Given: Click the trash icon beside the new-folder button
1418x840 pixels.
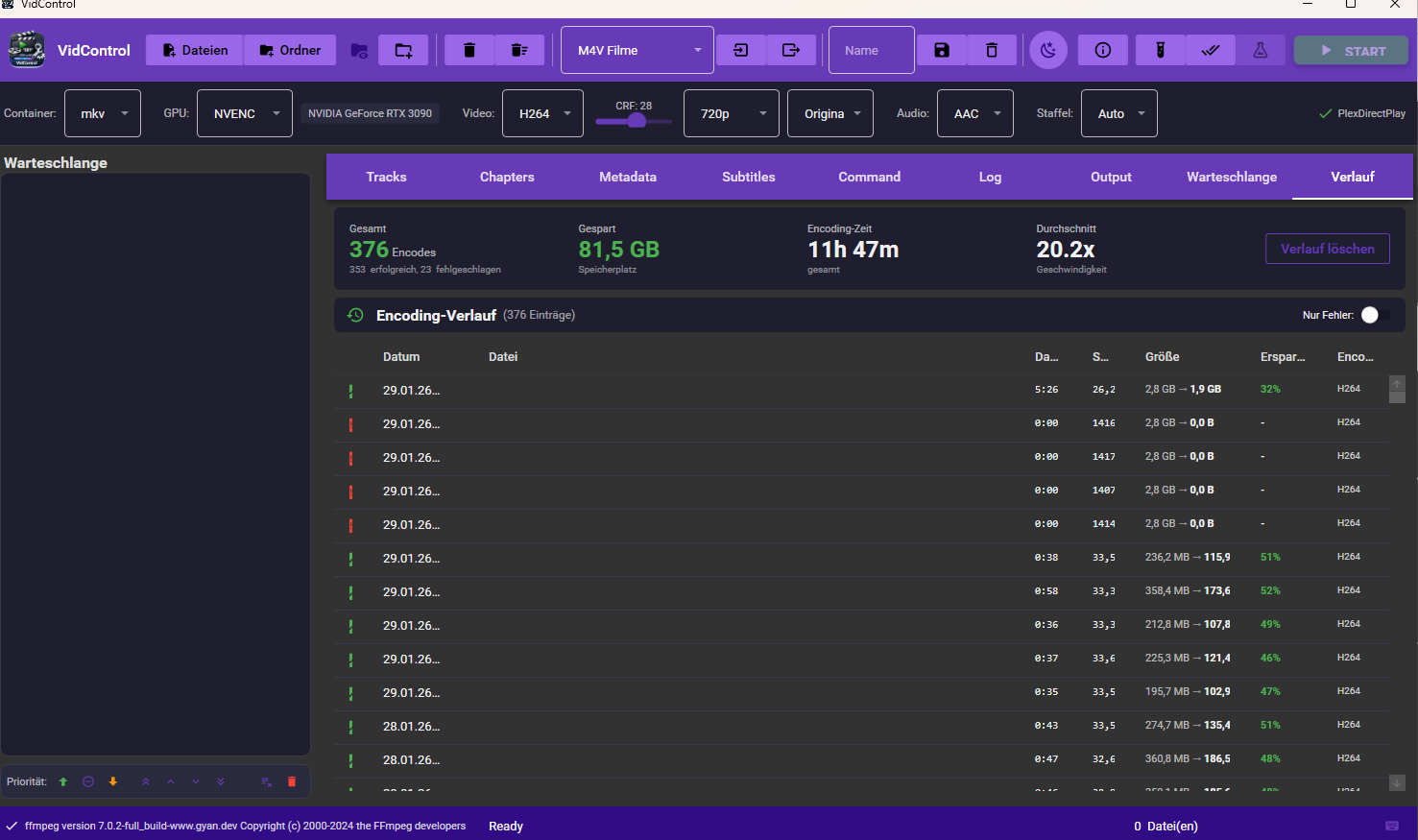Looking at the screenshot, I should click(469, 50).
